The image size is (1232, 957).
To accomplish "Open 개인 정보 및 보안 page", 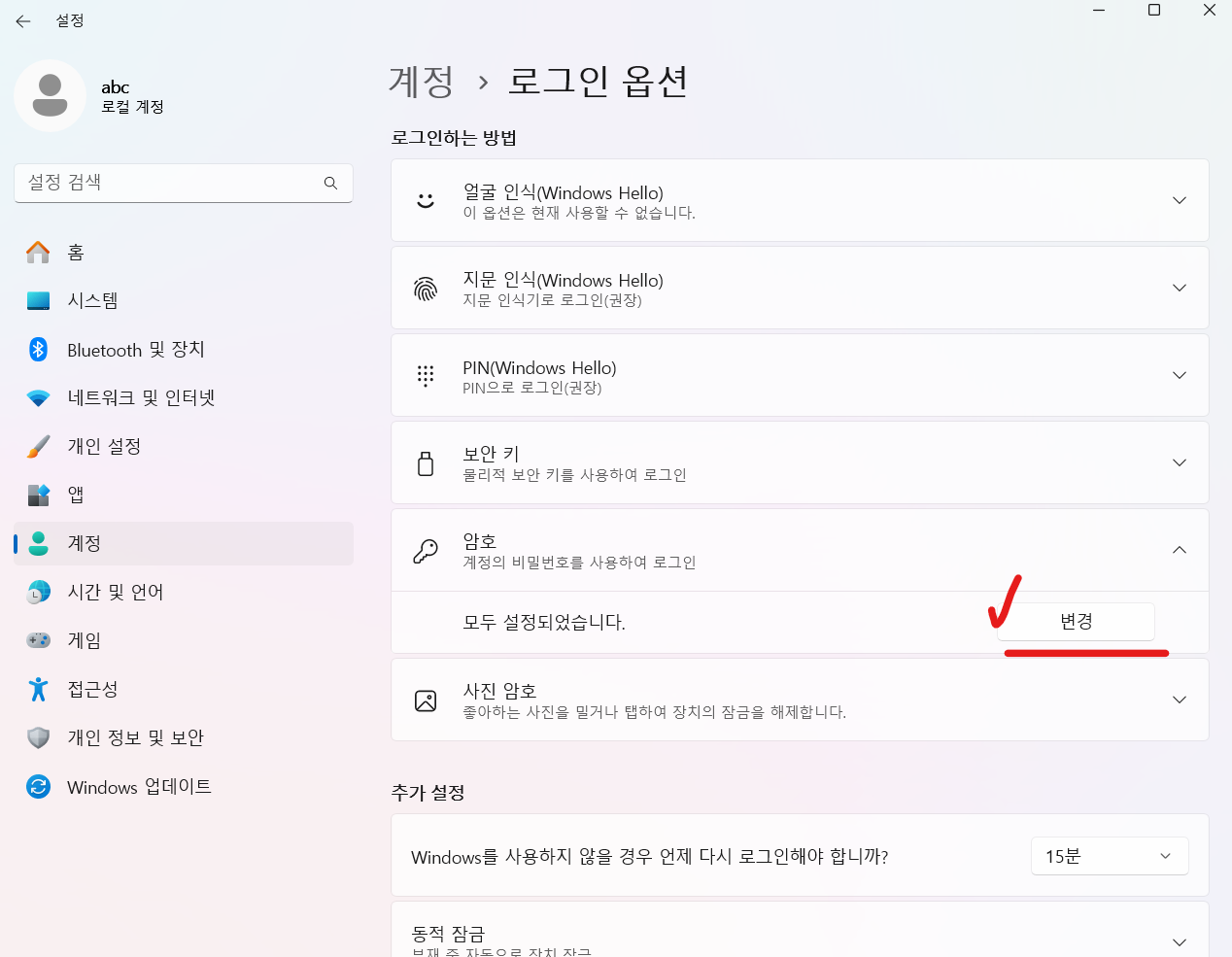I will tap(184, 738).
